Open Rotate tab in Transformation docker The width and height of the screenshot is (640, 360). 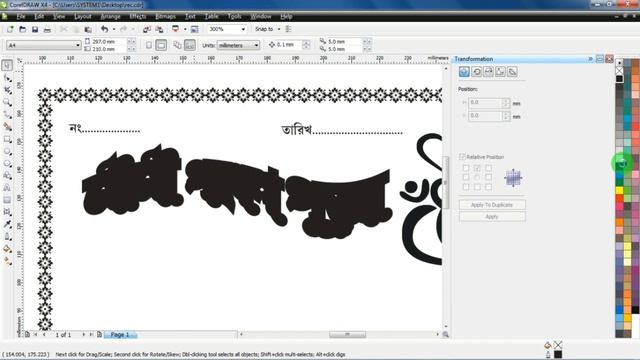click(476, 72)
